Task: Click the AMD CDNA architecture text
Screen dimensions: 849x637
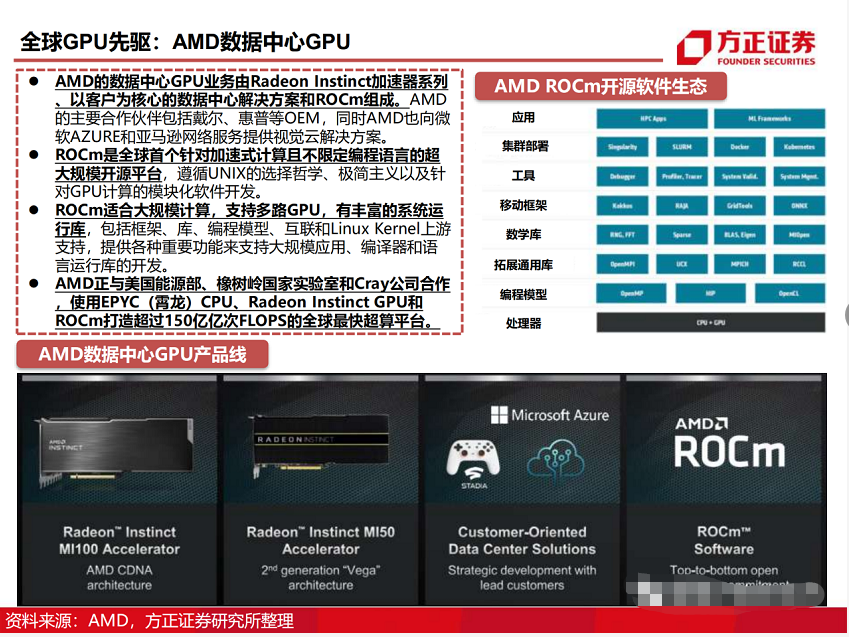Action: tap(120, 577)
